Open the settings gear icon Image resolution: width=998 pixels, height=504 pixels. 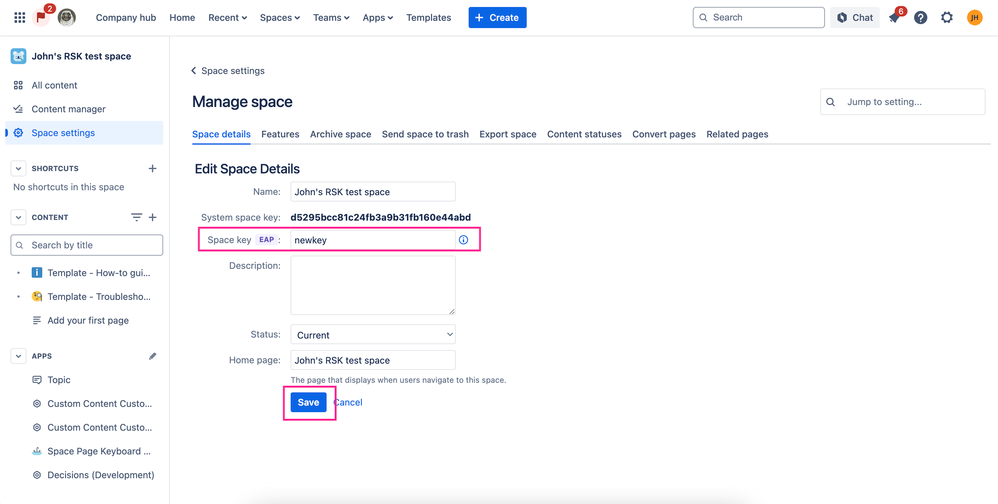[x=947, y=18]
